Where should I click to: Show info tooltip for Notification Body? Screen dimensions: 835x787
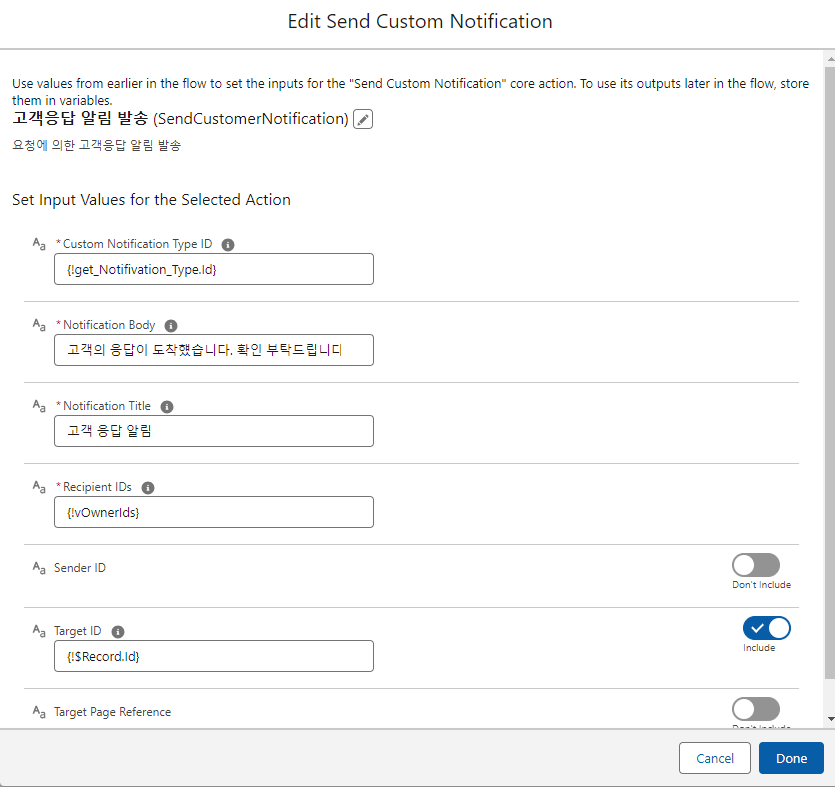coord(171,325)
